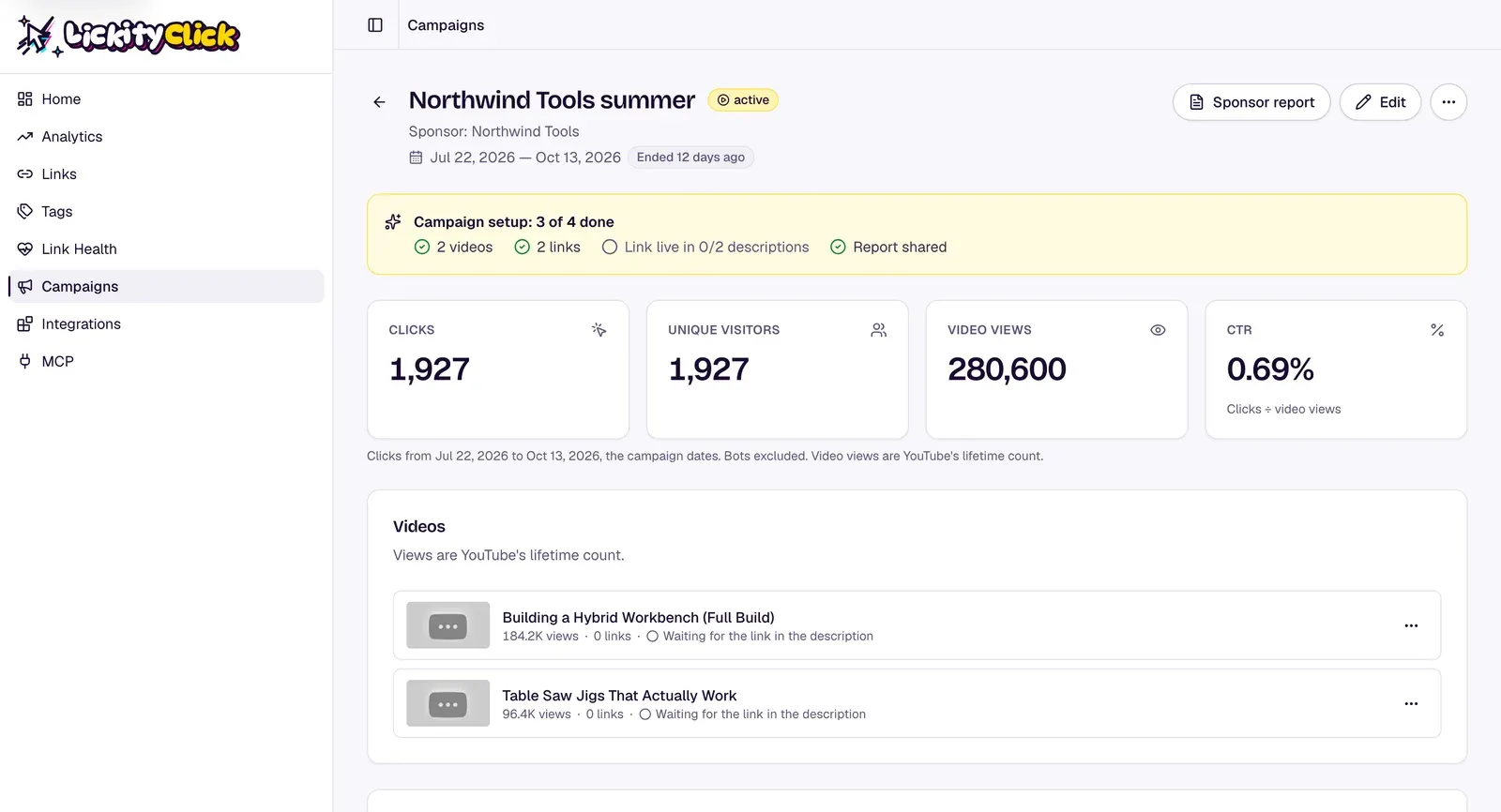
Task: Click the Building a Hybrid Workbench thumbnail
Action: (447, 625)
